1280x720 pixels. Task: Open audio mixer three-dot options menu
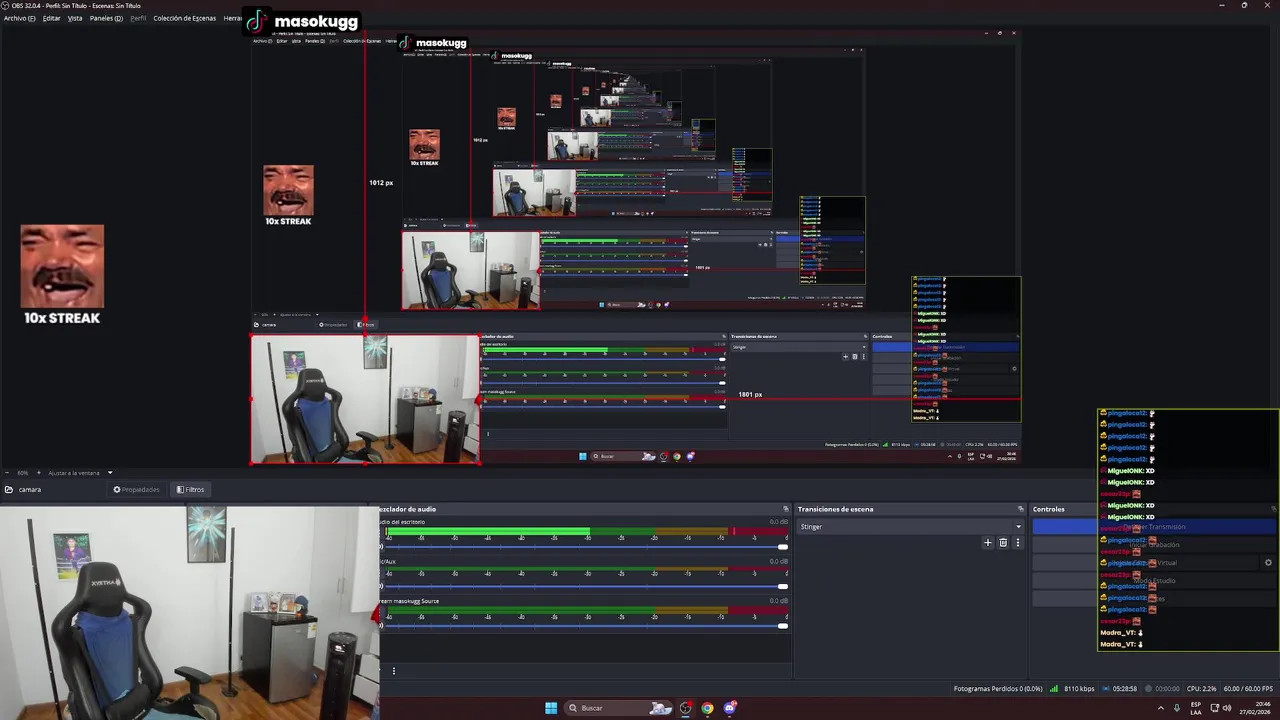point(394,671)
